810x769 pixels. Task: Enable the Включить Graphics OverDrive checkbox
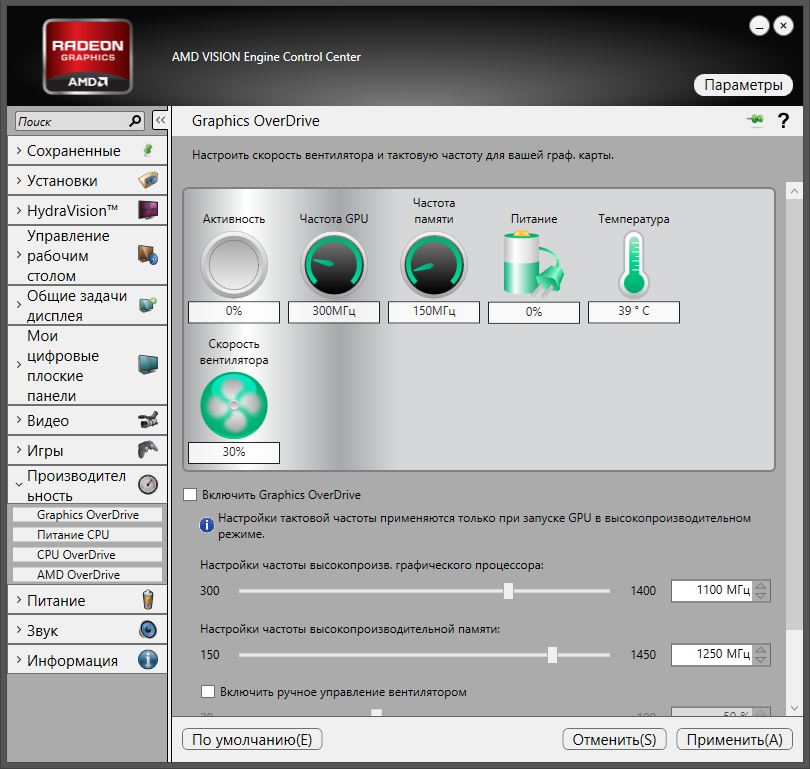190,495
